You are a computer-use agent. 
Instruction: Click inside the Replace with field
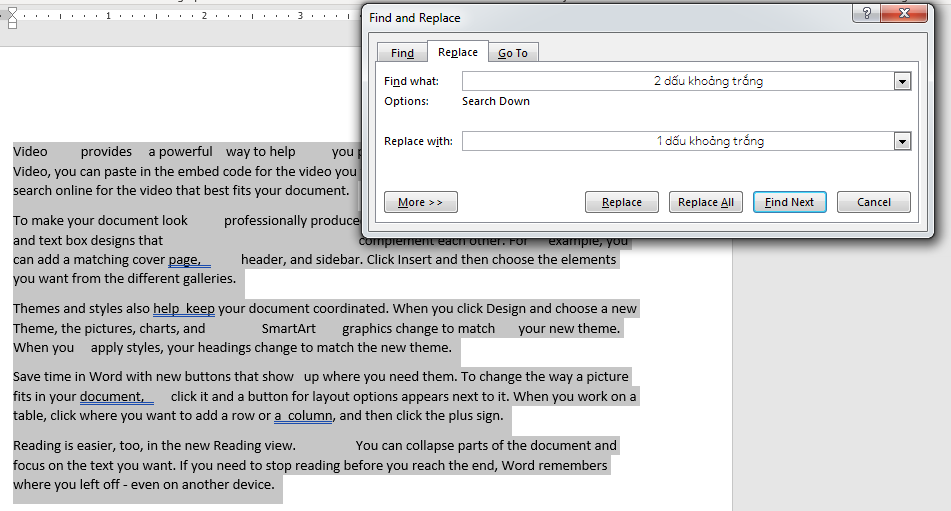pos(678,141)
